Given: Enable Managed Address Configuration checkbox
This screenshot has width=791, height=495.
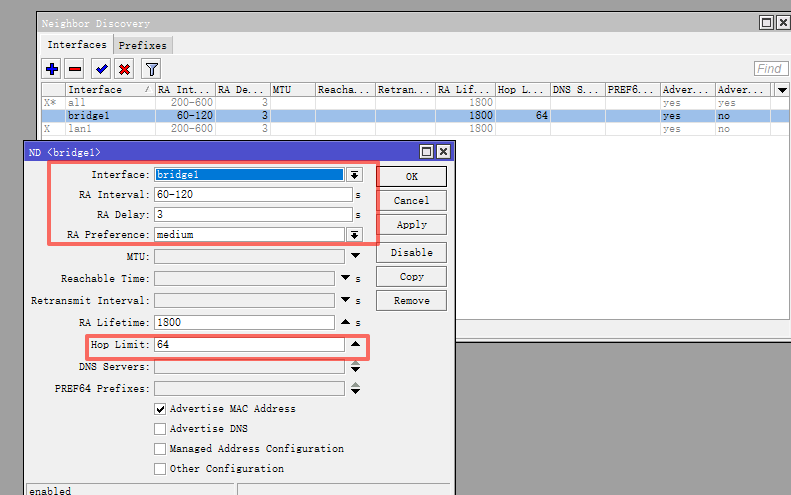Looking at the screenshot, I should [x=160, y=449].
